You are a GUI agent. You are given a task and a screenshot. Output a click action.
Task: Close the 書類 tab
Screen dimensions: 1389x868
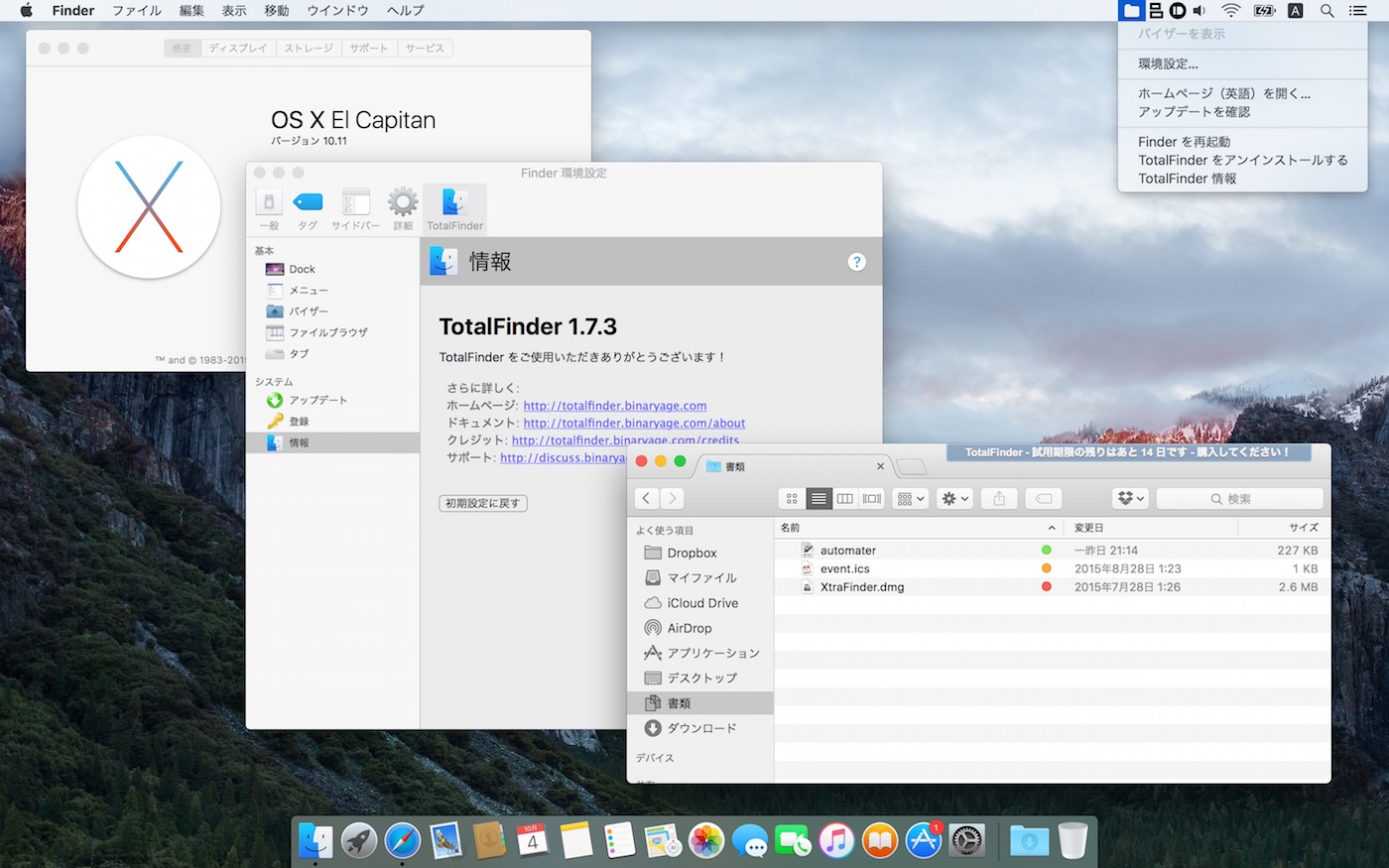pos(880,466)
